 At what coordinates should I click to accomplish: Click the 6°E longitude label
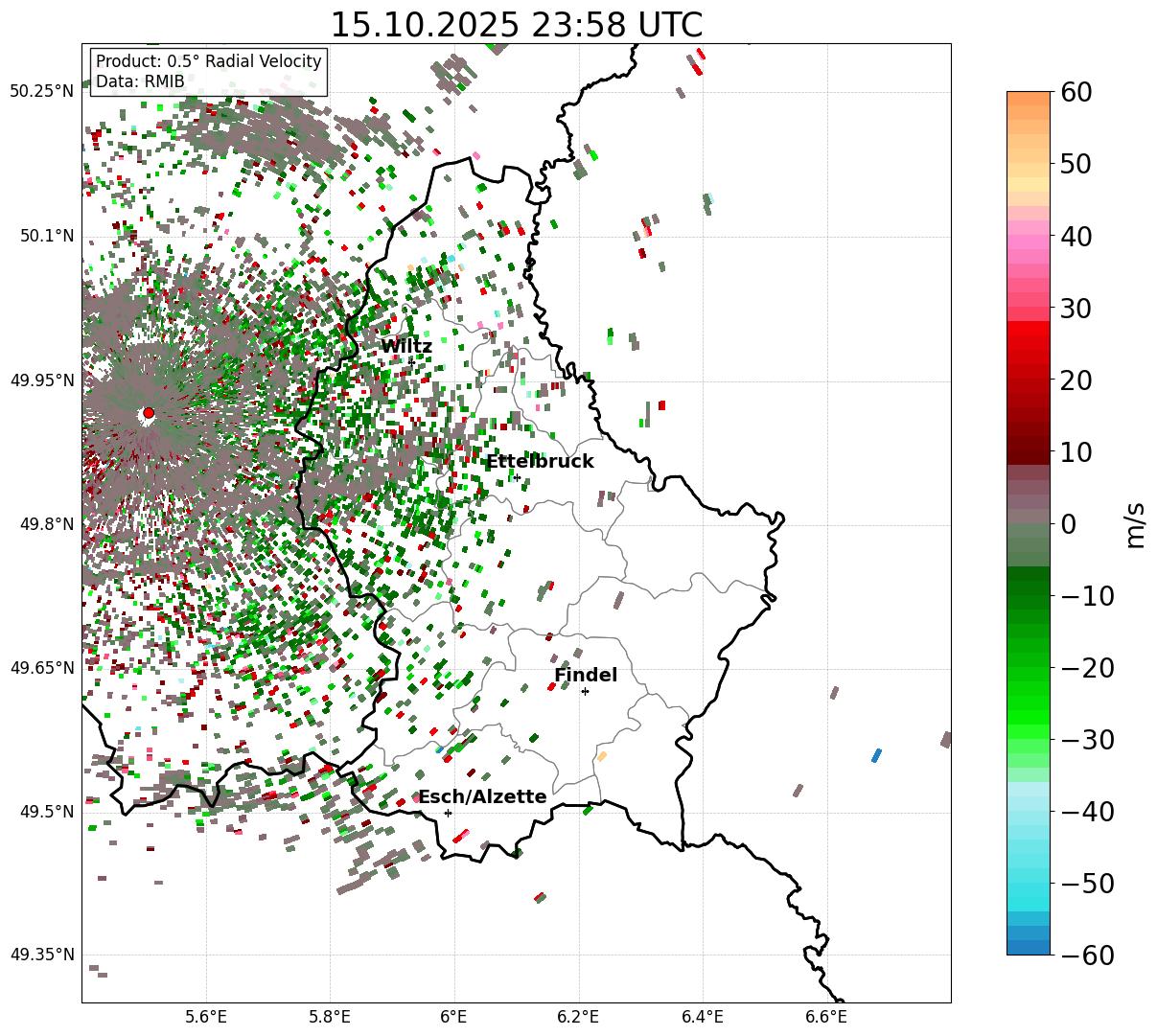(453, 1016)
